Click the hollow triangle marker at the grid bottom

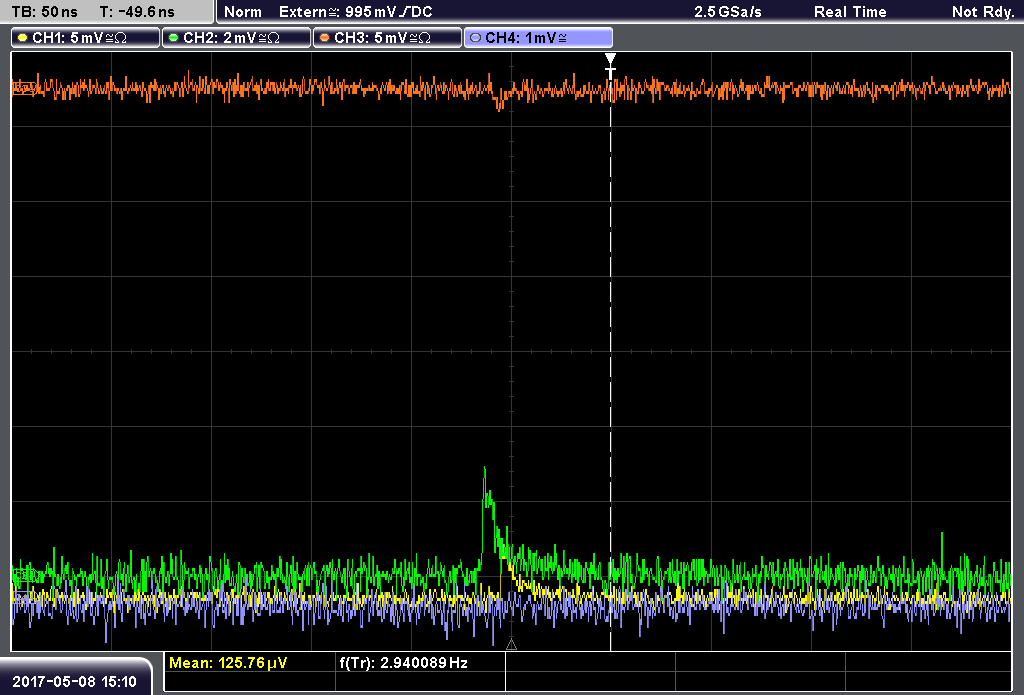coord(511,645)
